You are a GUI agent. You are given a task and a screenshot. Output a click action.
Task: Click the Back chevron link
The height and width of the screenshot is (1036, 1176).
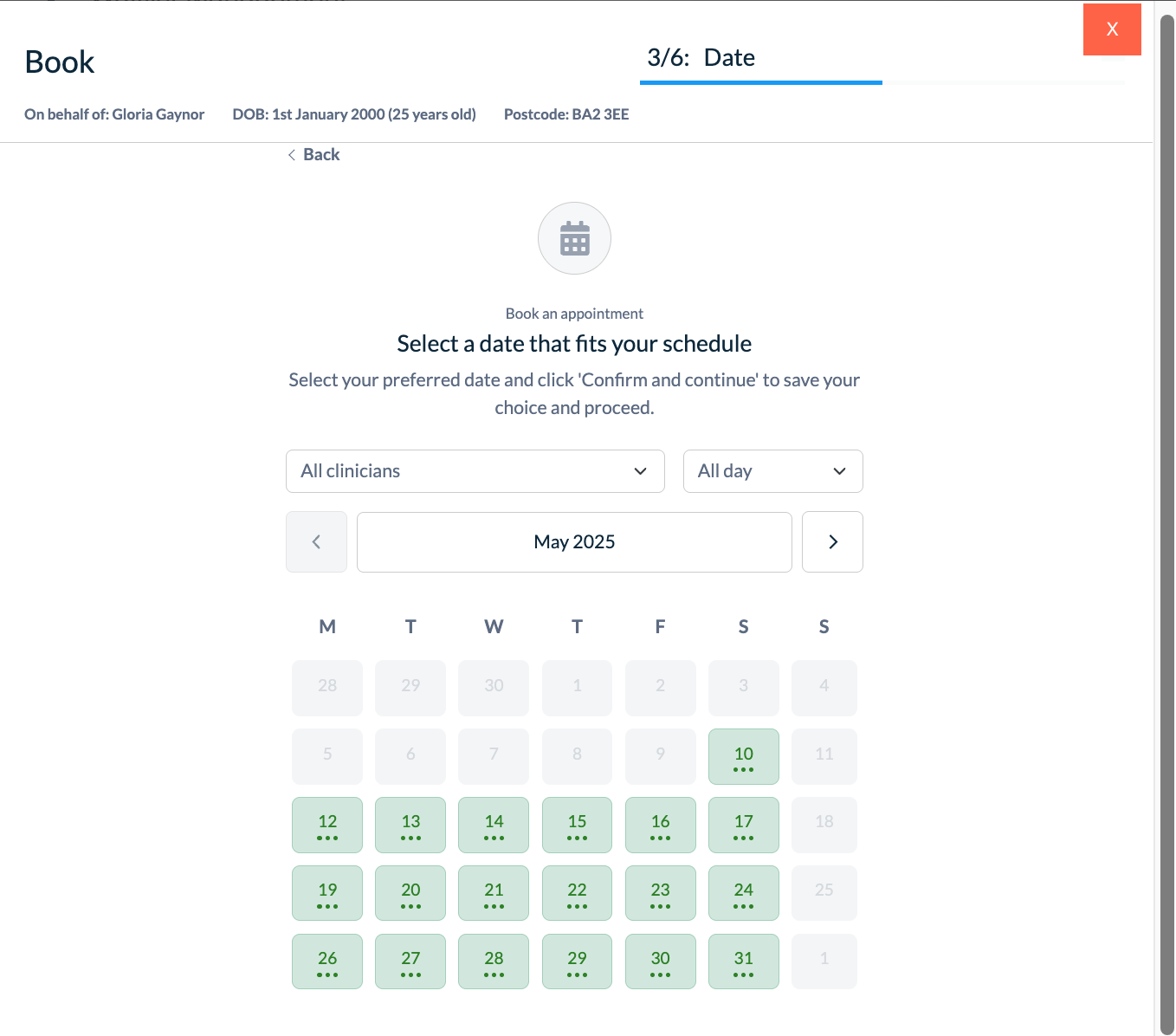313,155
